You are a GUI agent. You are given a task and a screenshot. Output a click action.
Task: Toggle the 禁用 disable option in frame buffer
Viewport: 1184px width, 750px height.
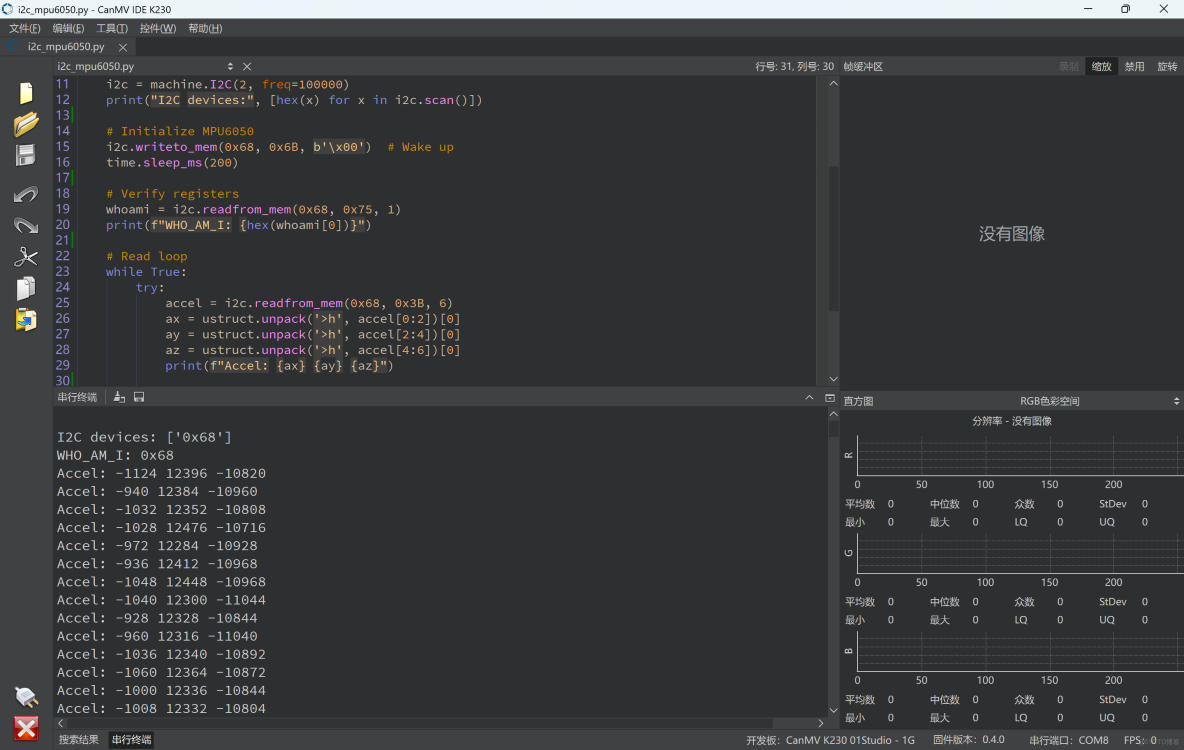1134,67
